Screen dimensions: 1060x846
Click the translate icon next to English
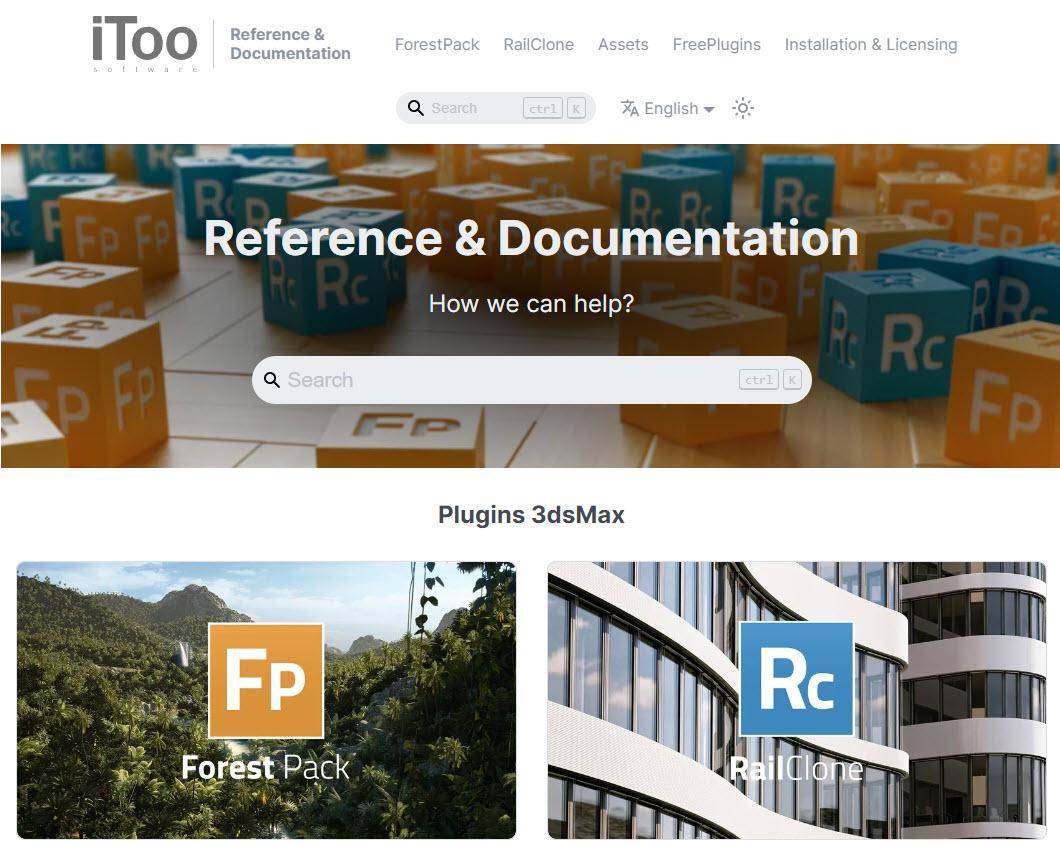[x=630, y=108]
